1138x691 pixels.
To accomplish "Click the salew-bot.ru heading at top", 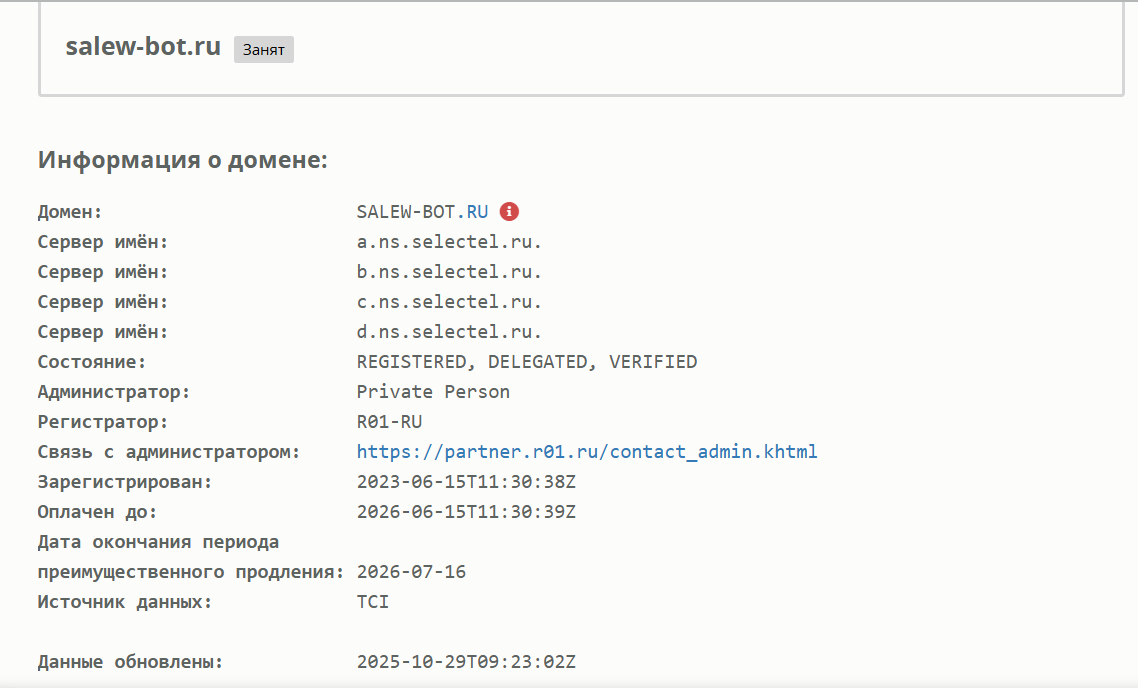I will pyautogui.click(x=143, y=47).
